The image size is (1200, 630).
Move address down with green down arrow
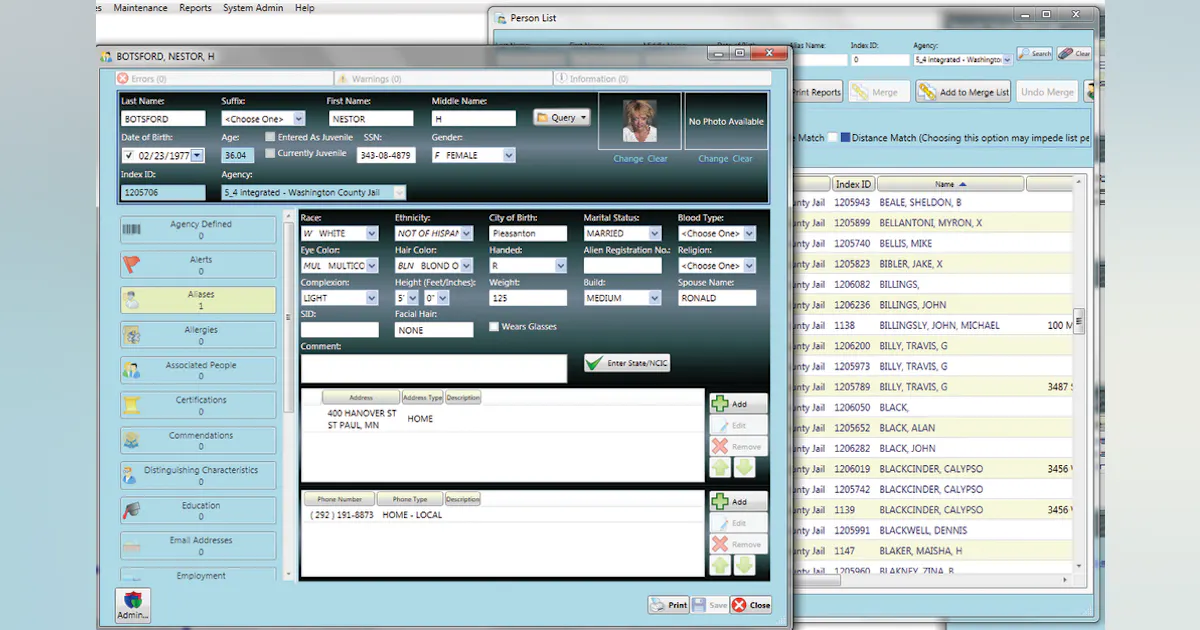click(x=744, y=468)
